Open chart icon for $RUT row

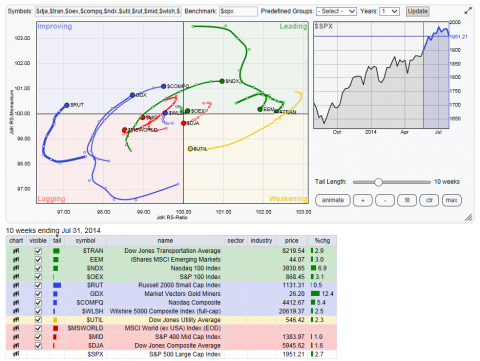point(15,285)
